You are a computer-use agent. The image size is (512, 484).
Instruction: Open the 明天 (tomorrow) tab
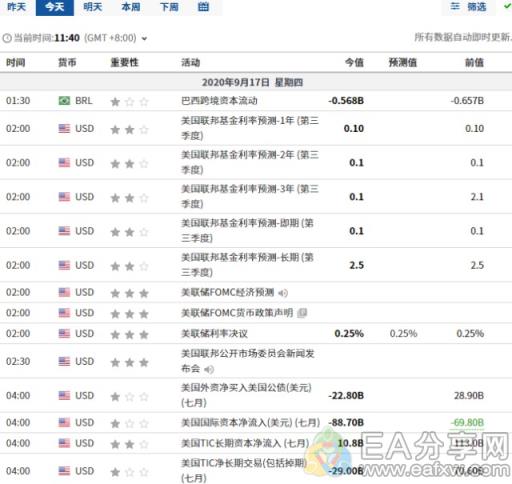[92, 7]
